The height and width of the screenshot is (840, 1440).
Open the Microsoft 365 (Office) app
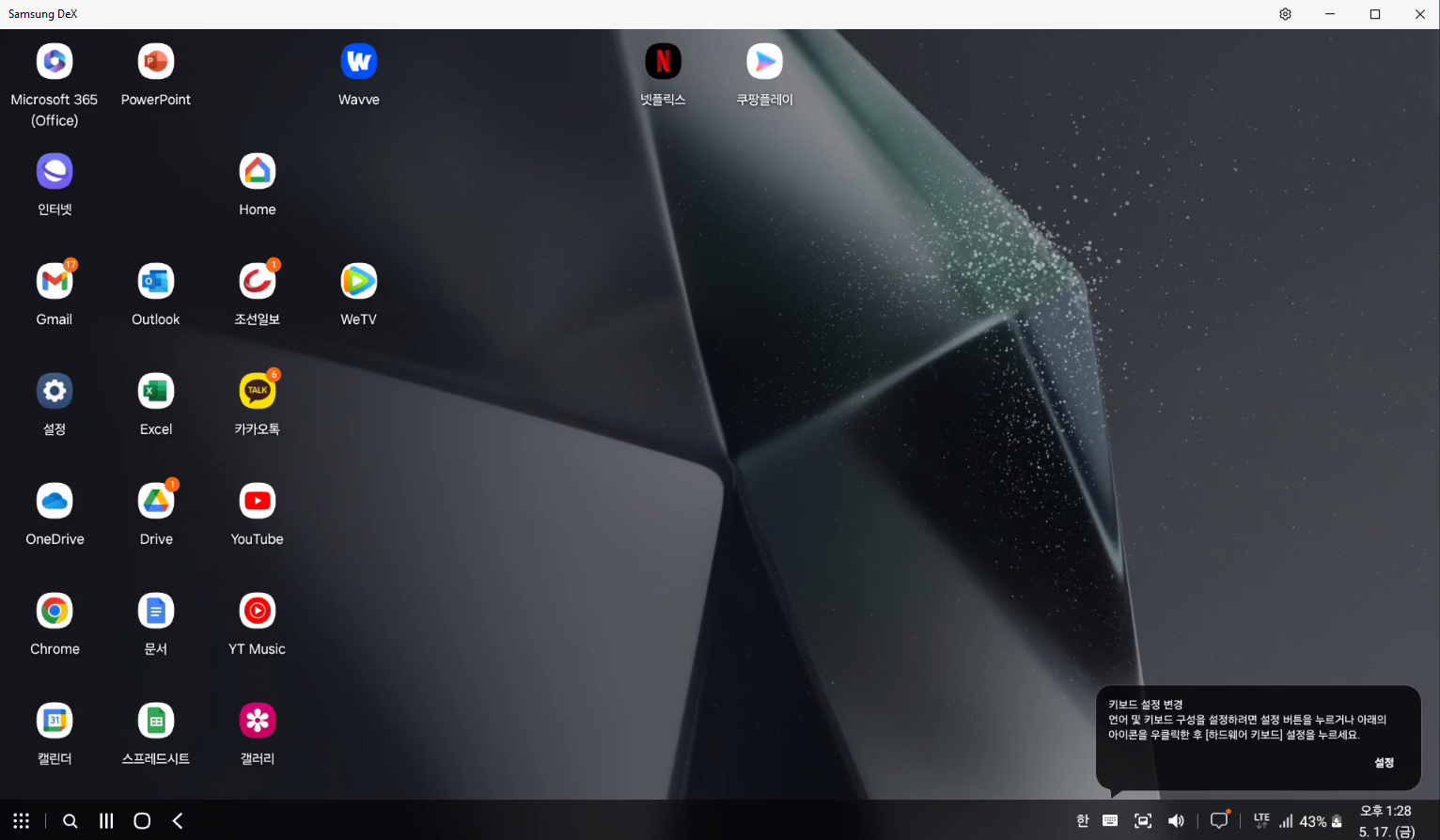pyautogui.click(x=55, y=62)
